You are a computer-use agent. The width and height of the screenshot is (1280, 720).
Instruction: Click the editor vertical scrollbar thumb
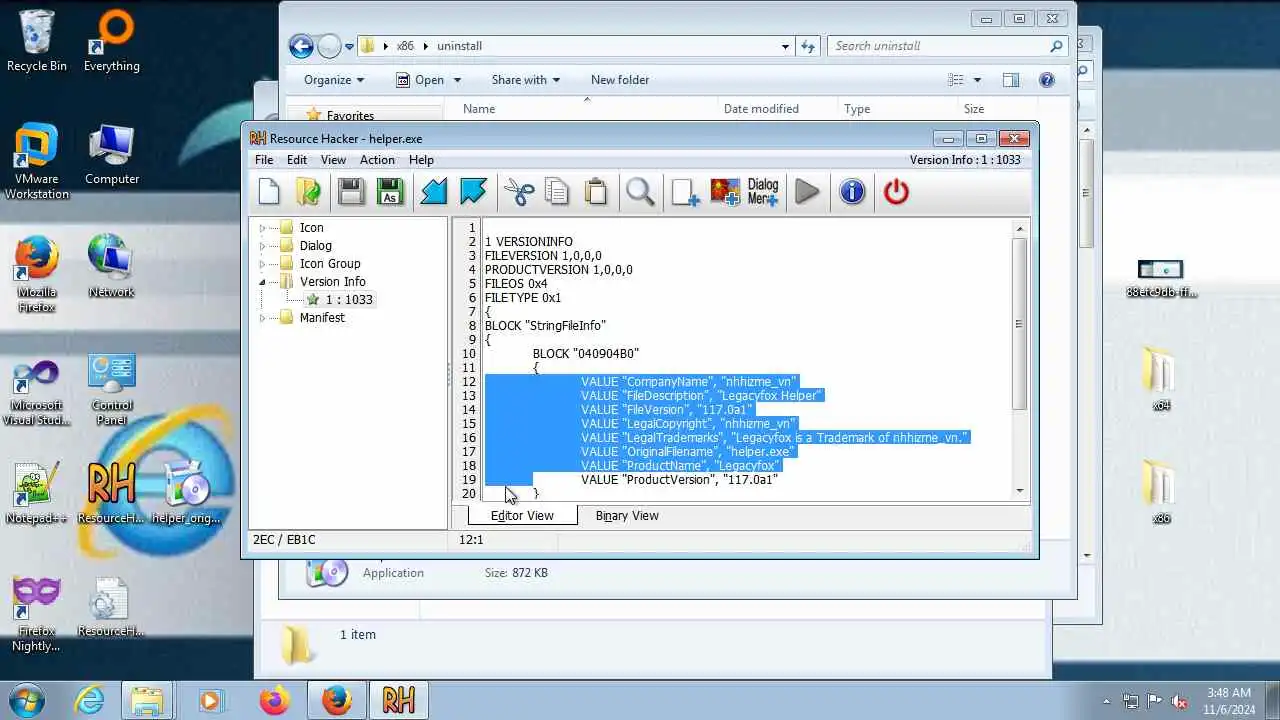pyautogui.click(x=1019, y=323)
